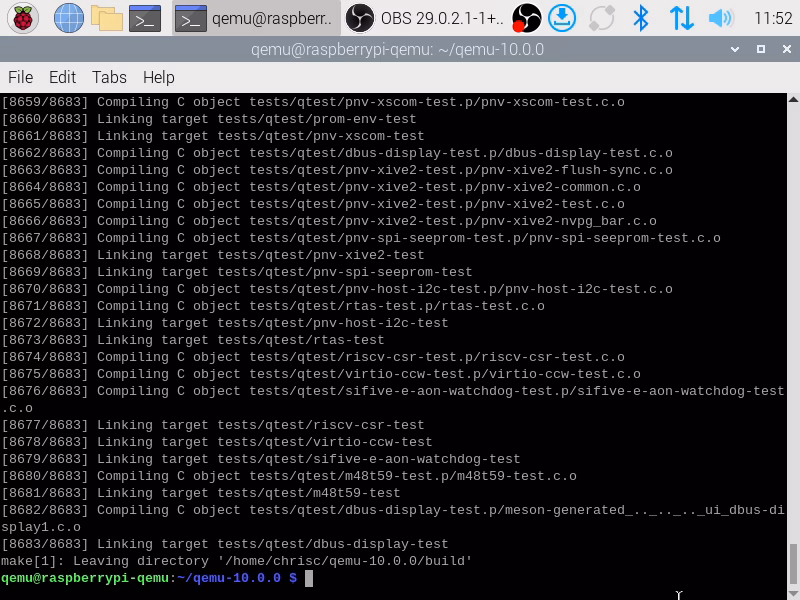
Task: Open the Bluetooth tray menu
Action: (x=641, y=18)
